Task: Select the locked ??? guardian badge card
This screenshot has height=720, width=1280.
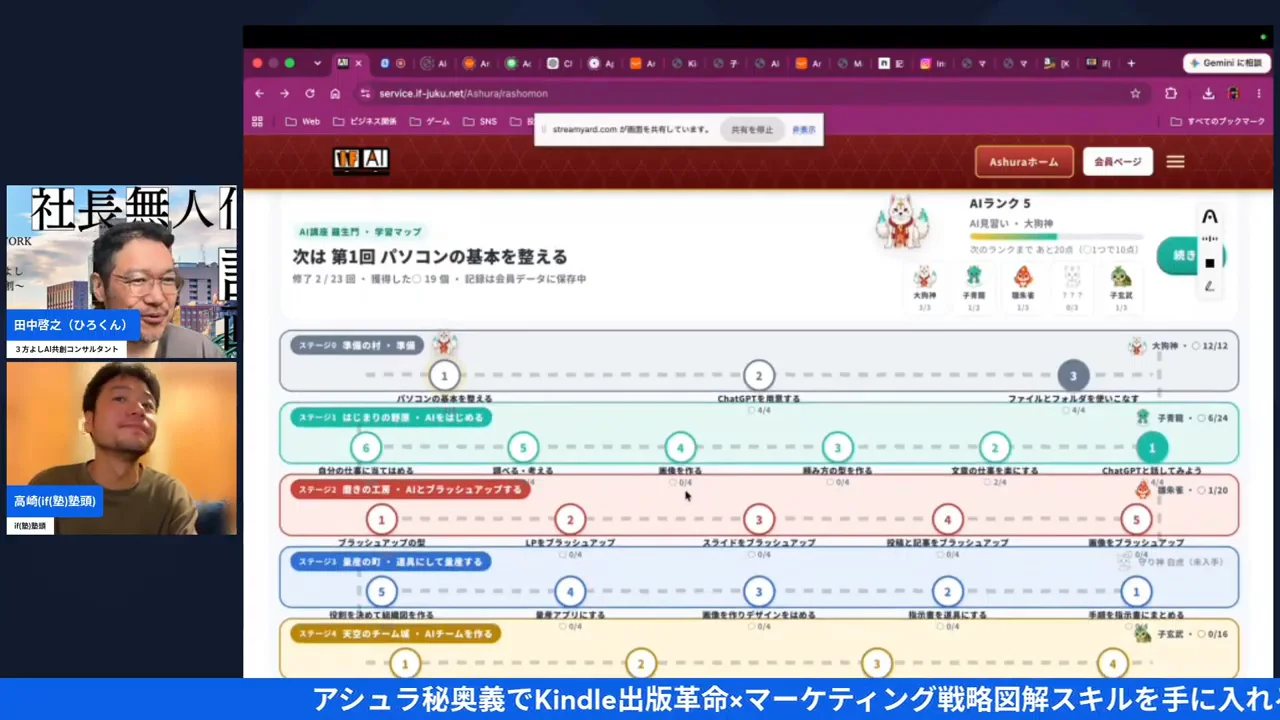Action: pos(1072,288)
